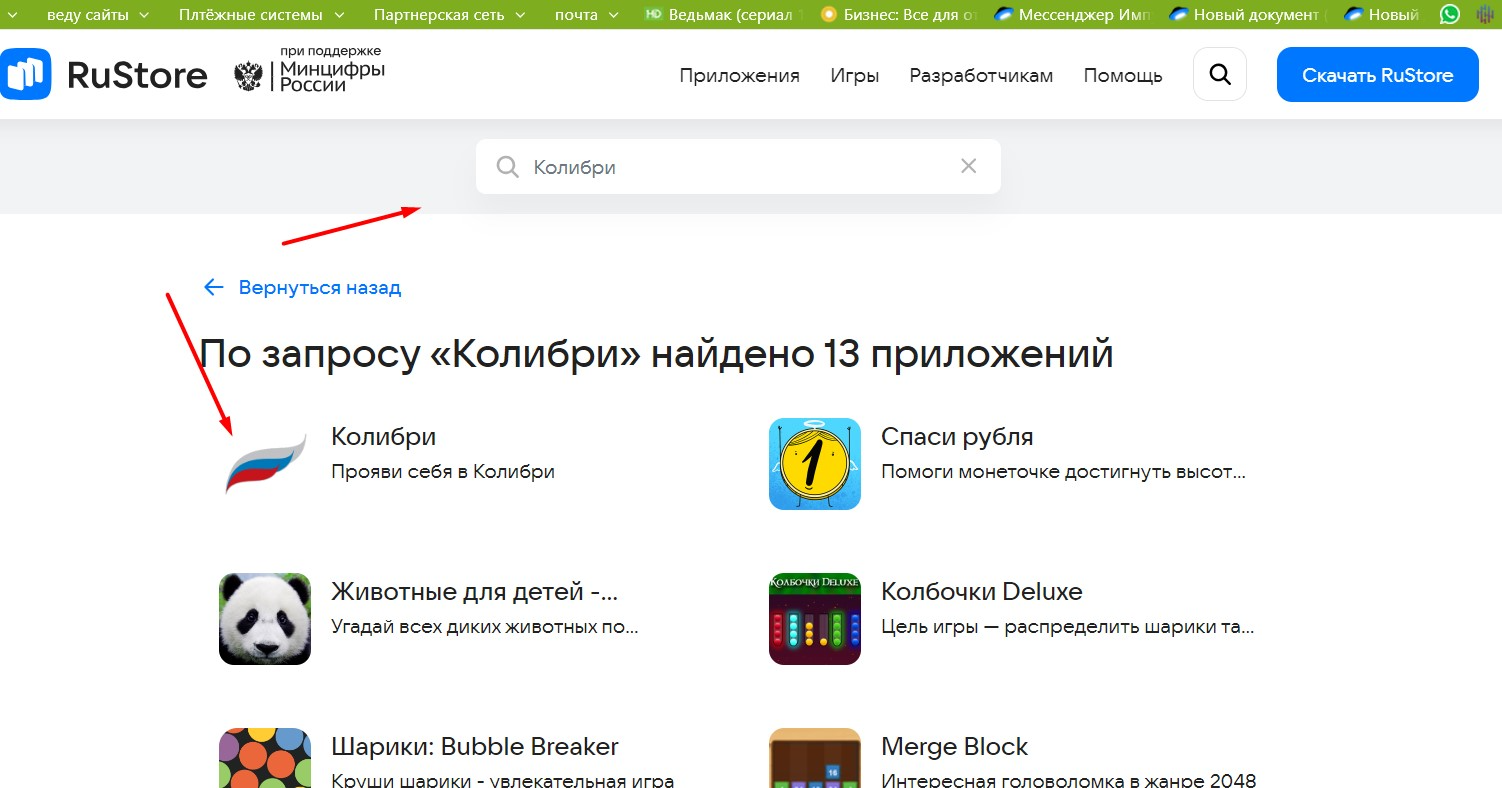Click the back arrow beside Вернуться назад

(x=213, y=288)
